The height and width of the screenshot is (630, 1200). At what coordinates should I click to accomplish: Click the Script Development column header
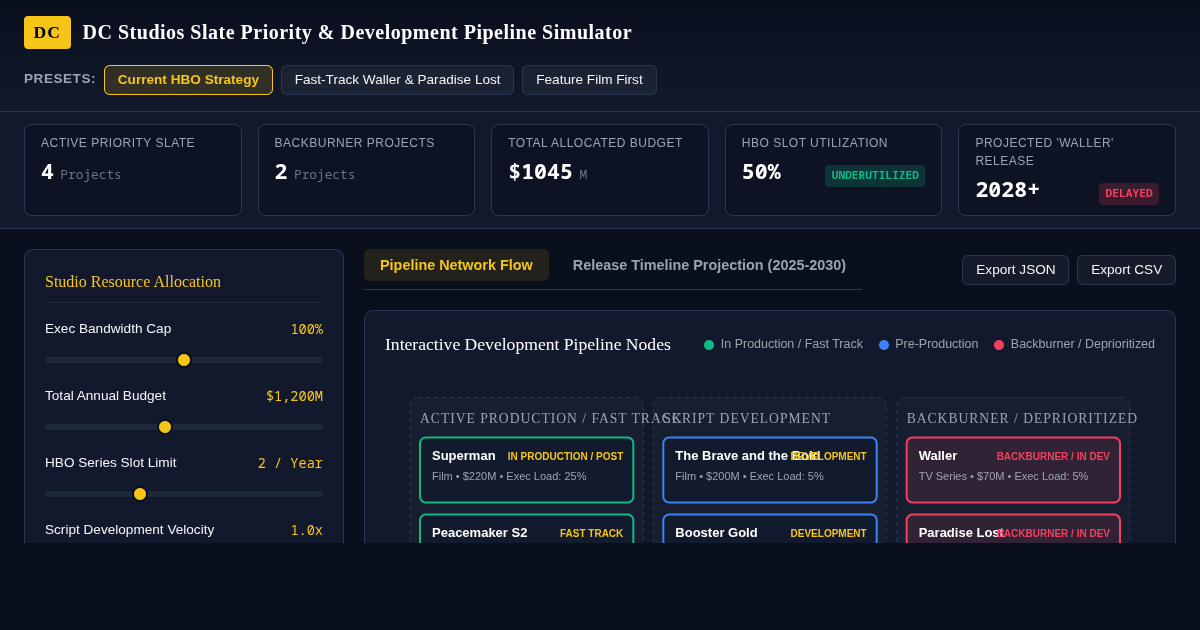(747, 419)
